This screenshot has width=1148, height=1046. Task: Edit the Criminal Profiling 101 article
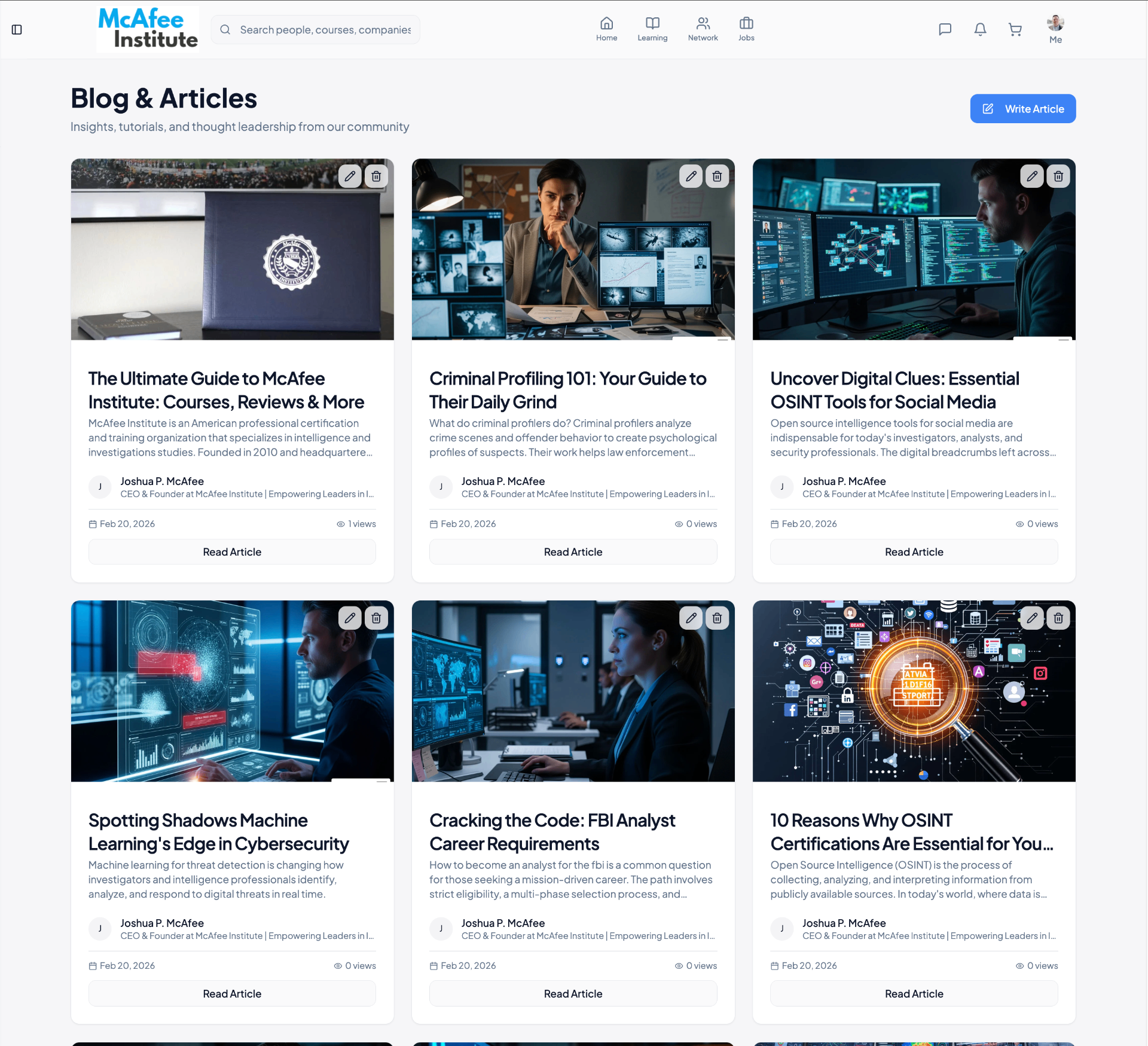691,176
